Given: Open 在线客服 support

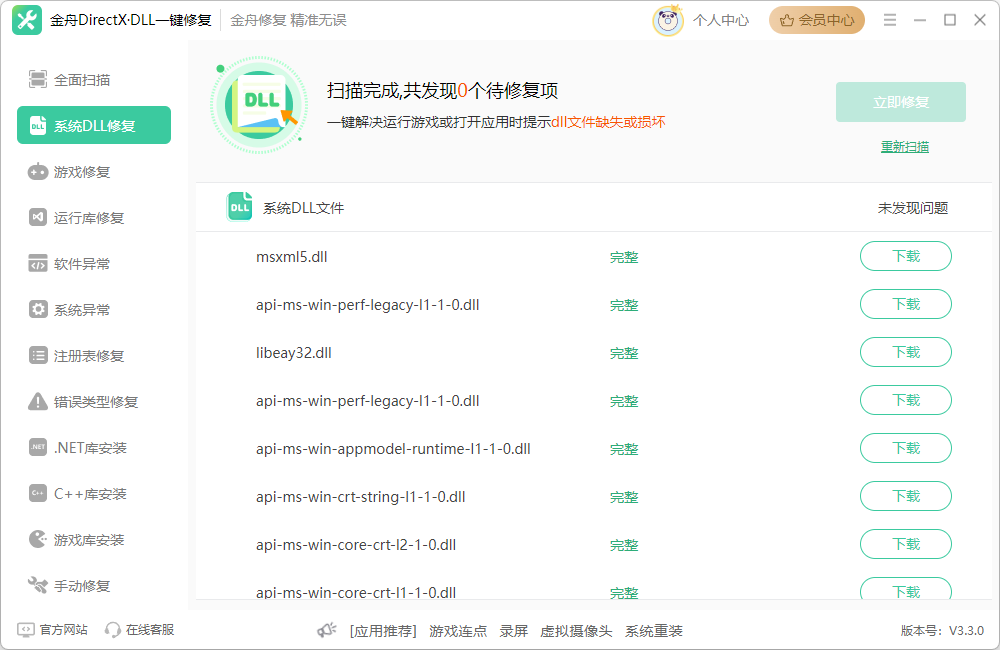Looking at the screenshot, I should [x=150, y=630].
